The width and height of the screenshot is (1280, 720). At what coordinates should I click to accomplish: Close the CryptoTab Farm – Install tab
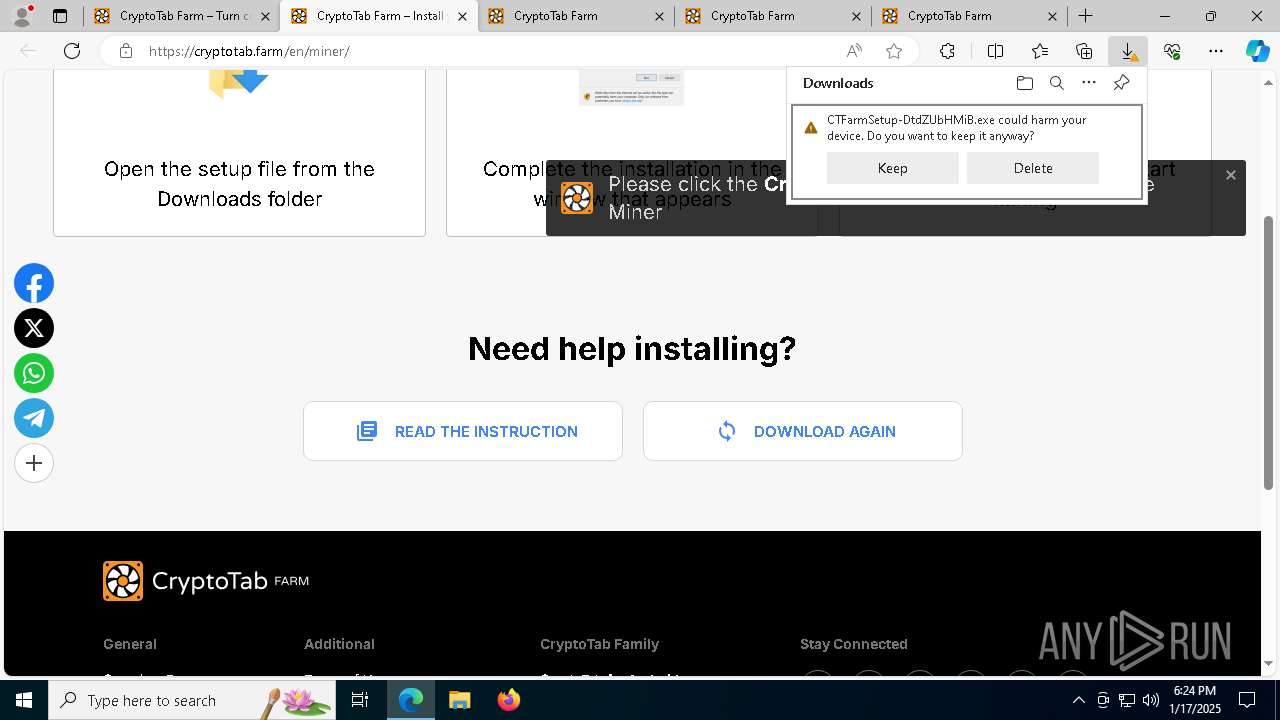point(462,16)
